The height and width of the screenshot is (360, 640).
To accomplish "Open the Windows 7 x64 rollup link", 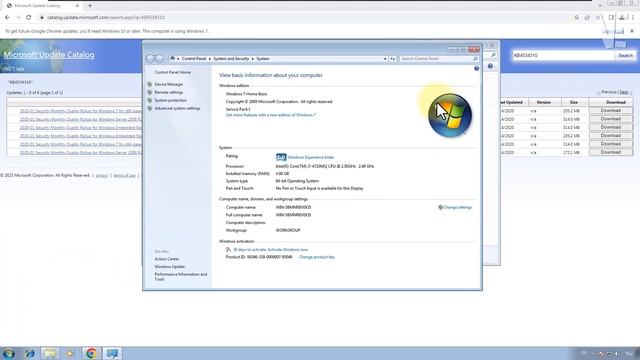I will point(80,144).
